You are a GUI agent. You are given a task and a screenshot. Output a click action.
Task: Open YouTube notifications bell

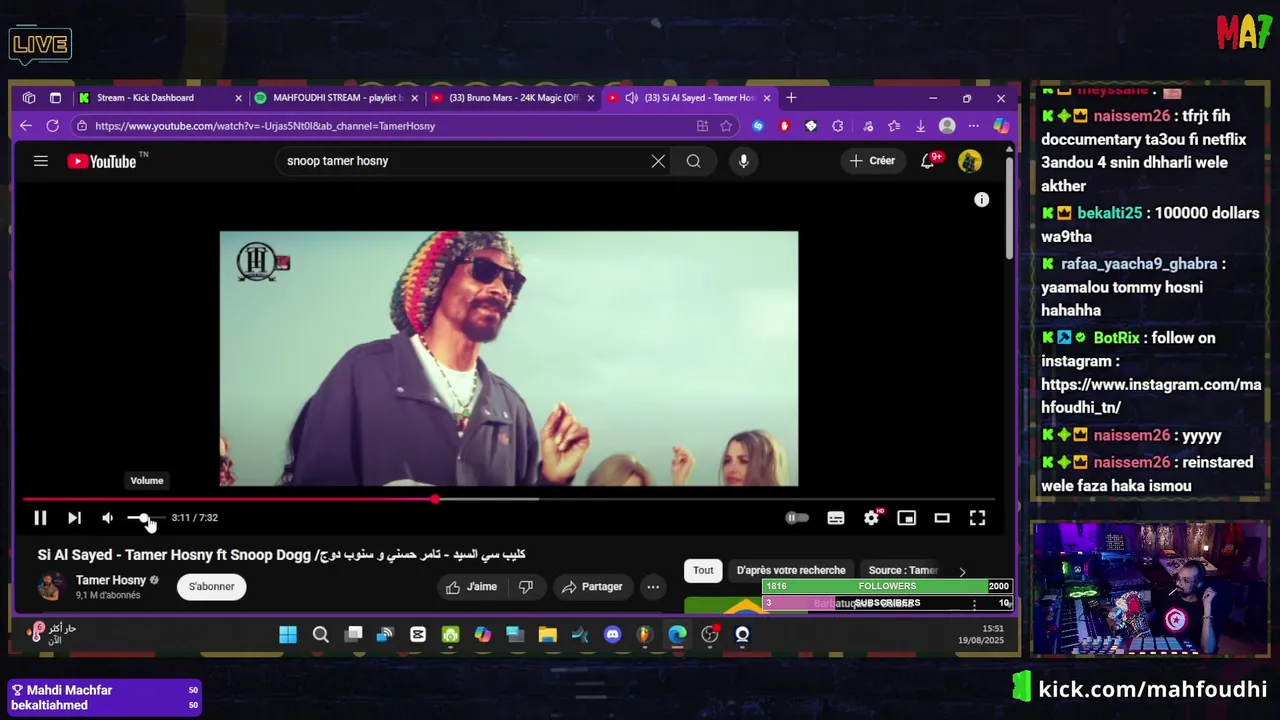click(x=928, y=161)
